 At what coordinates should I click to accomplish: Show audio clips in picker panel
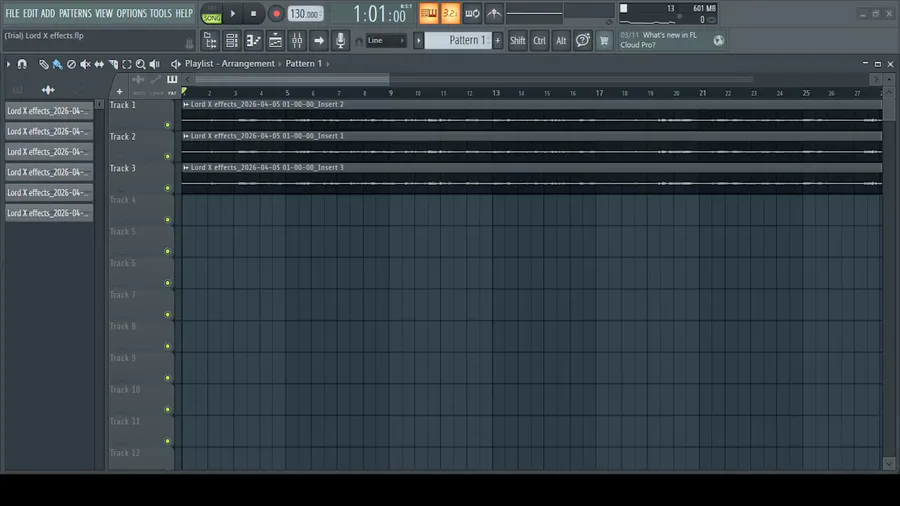[x=48, y=90]
